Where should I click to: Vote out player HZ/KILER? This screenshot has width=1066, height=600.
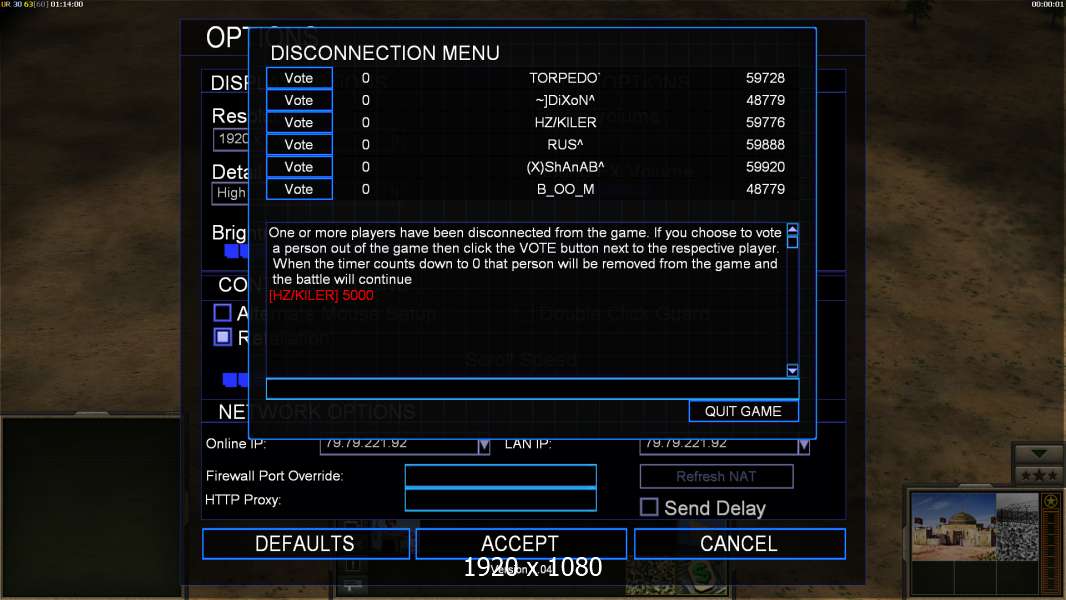tap(299, 122)
